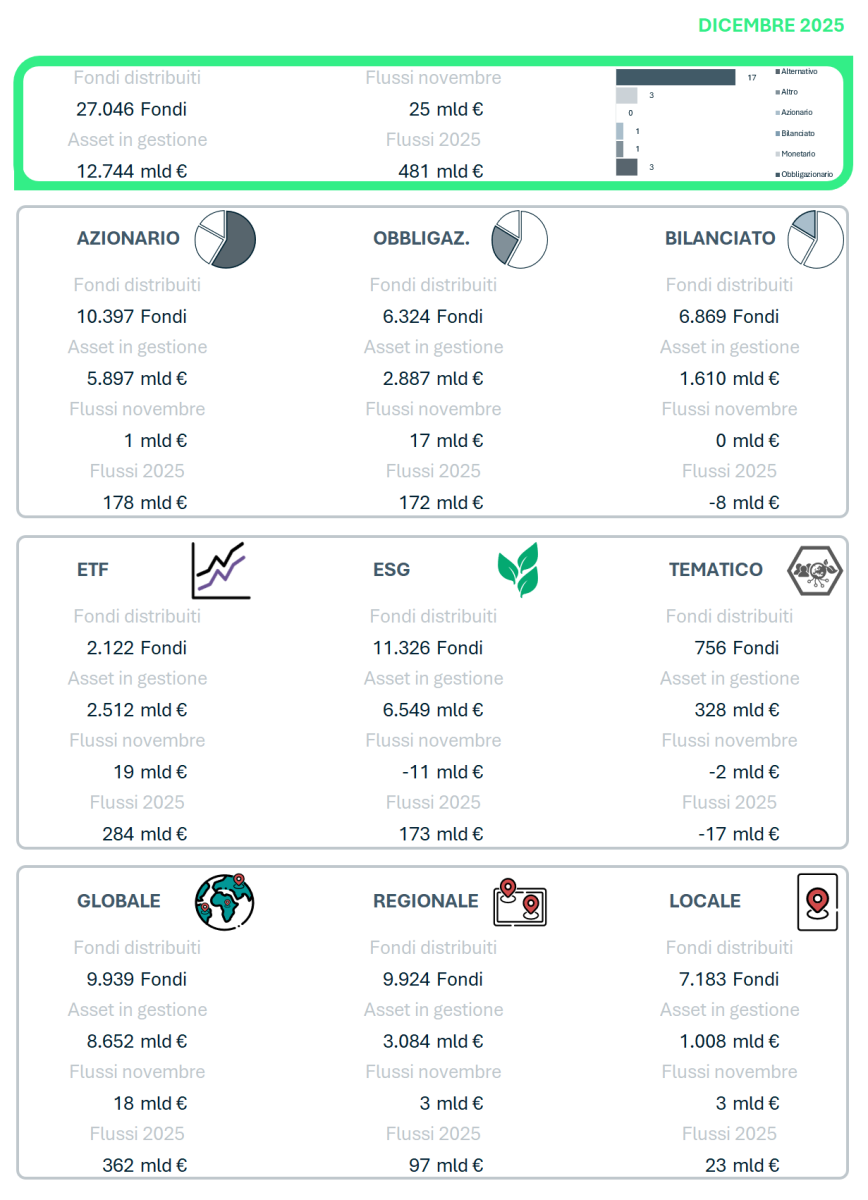Screen dimensions: 868x1200
Task: Click the Obbligazionario legend color swatch
Action: tap(778, 174)
